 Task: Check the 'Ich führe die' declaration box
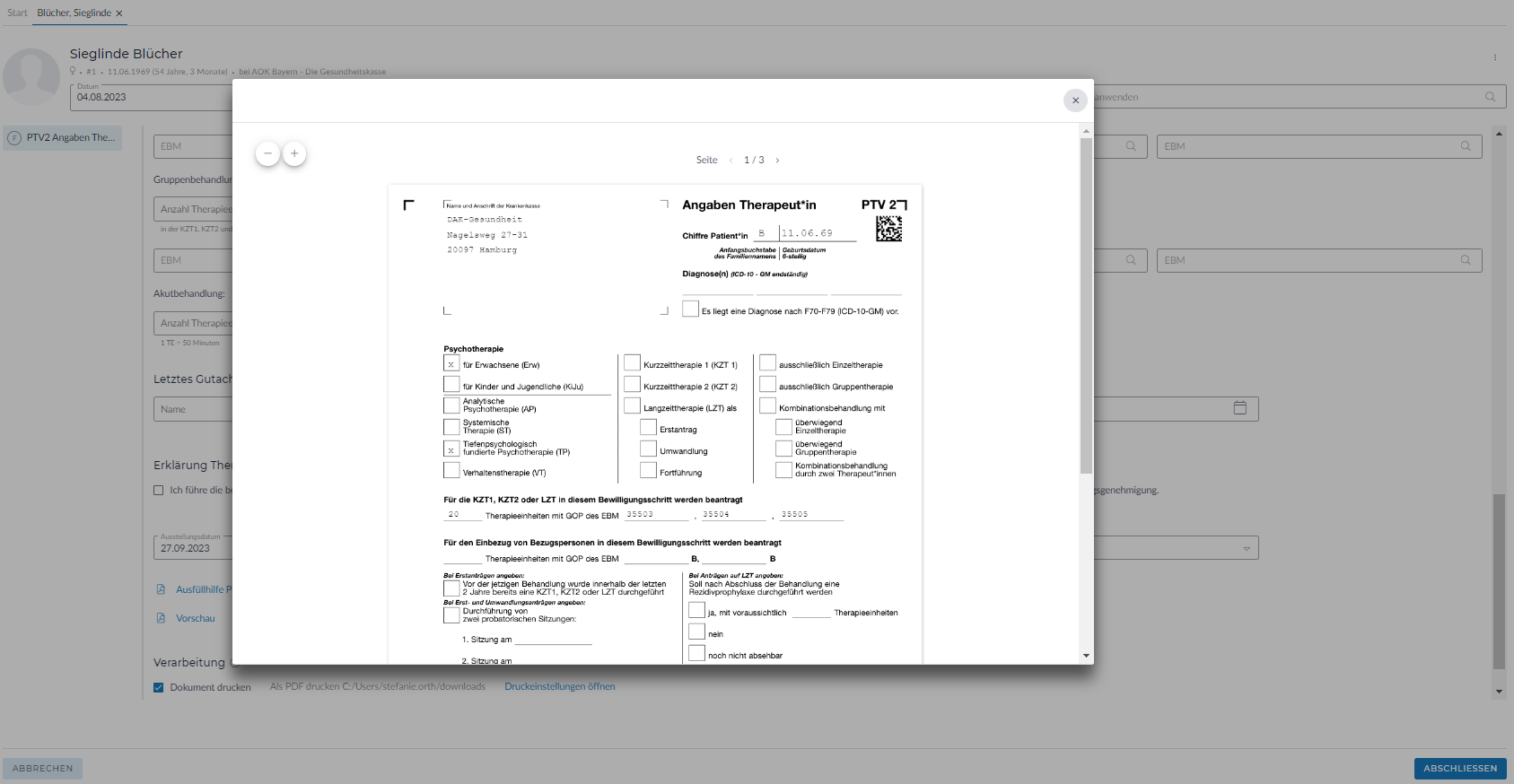pyautogui.click(x=159, y=491)
